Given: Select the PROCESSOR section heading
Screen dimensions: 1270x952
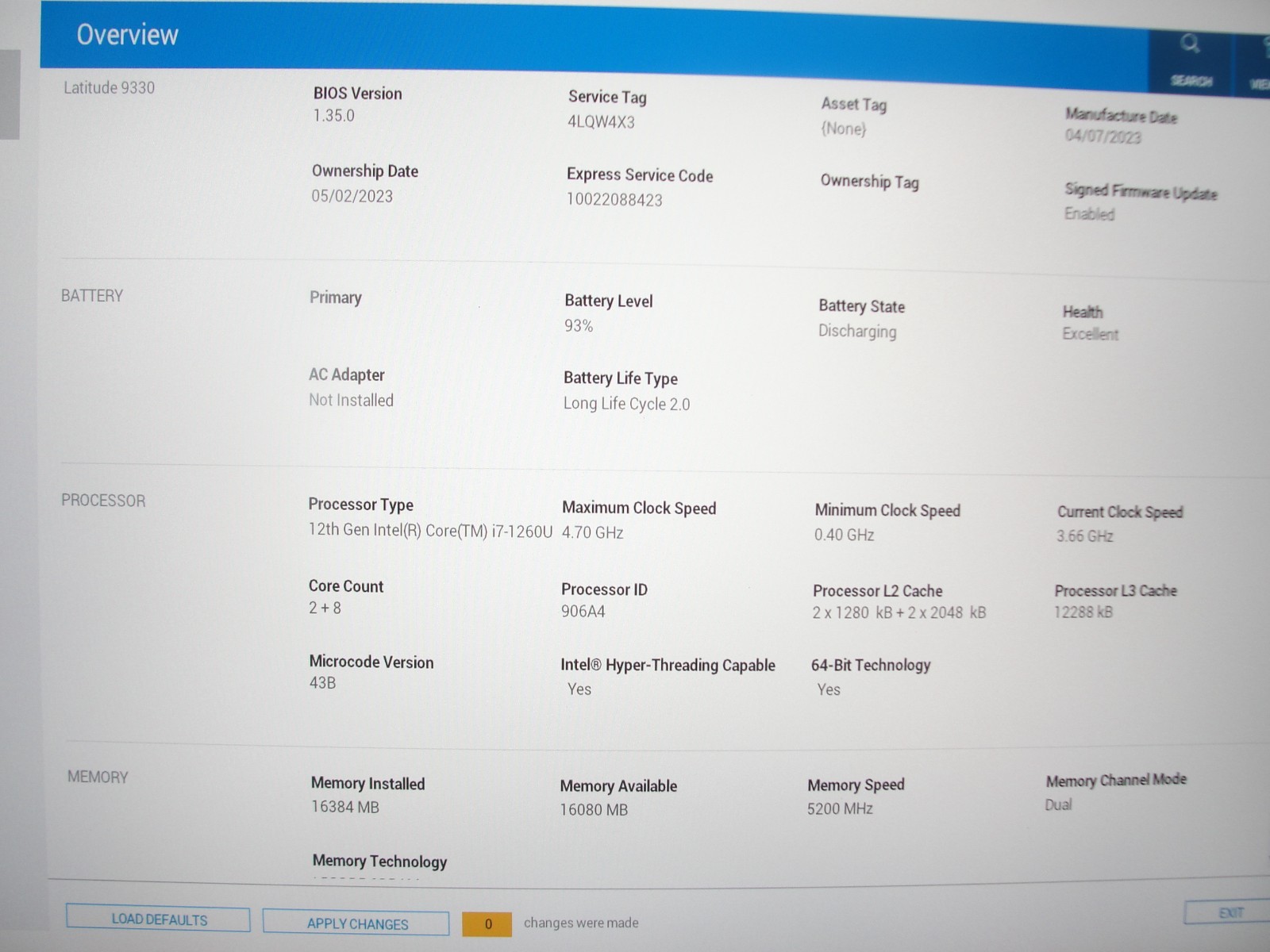Looking at the screenshot, I should click(103, 501).
